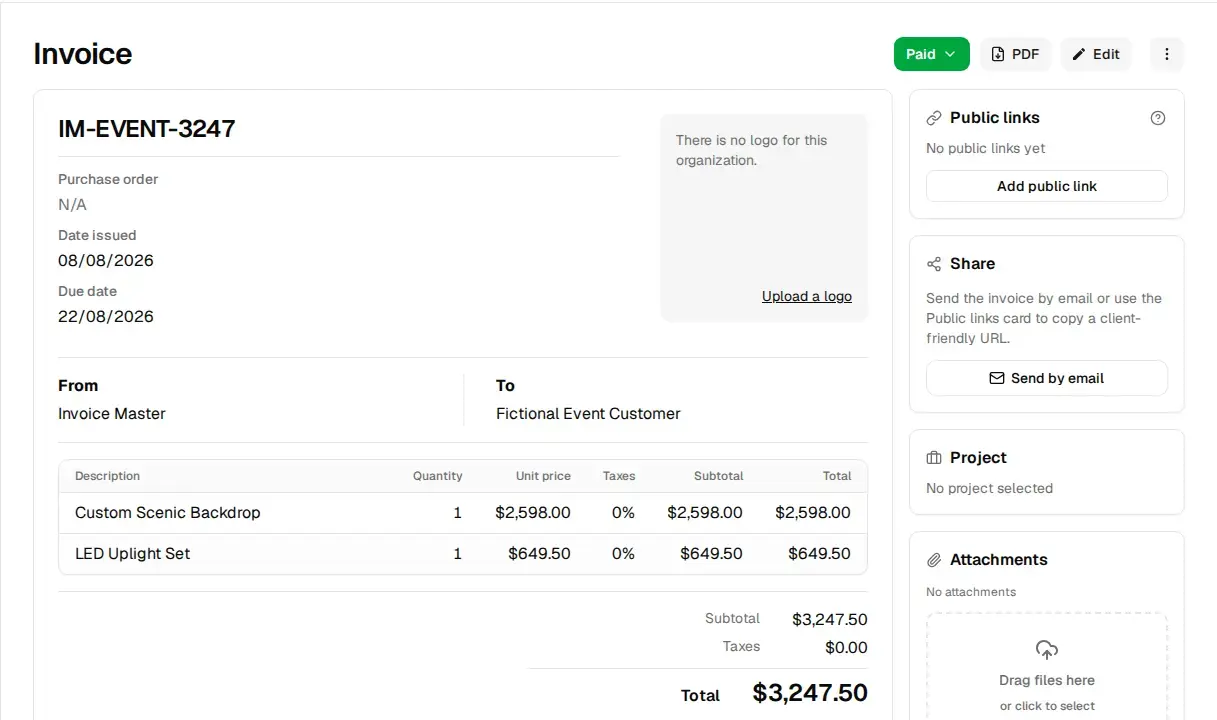Upload a logo link
The height and width of the screenshot is (720, 1217).
pos(807,296)
